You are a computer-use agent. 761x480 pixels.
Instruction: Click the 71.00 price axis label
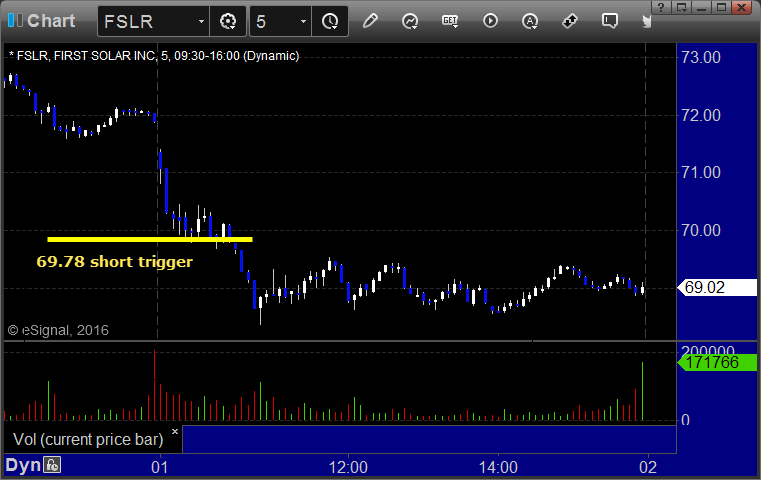point(701,172)
